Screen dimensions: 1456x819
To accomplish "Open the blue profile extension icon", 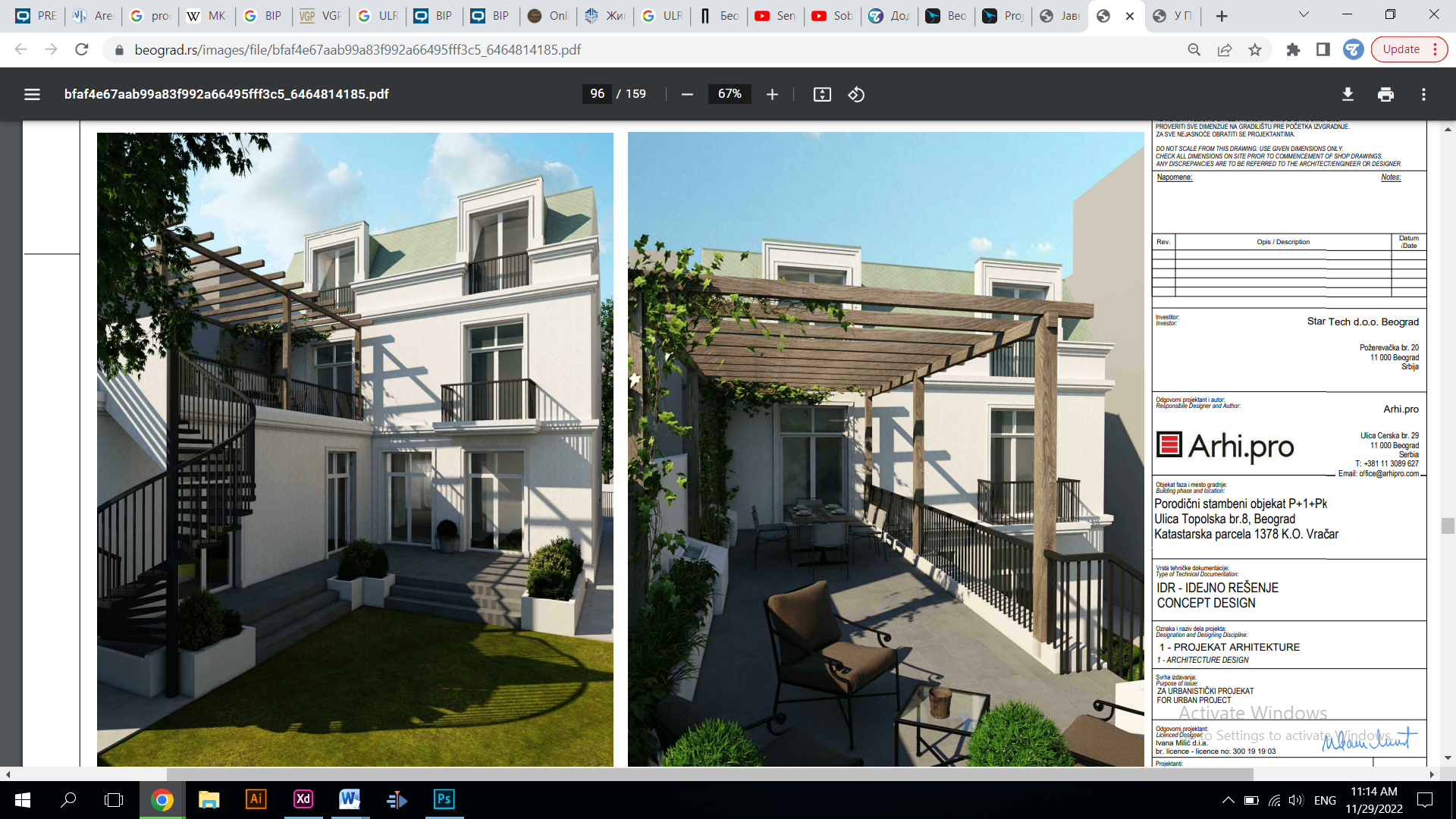I will pos(1353,49).
